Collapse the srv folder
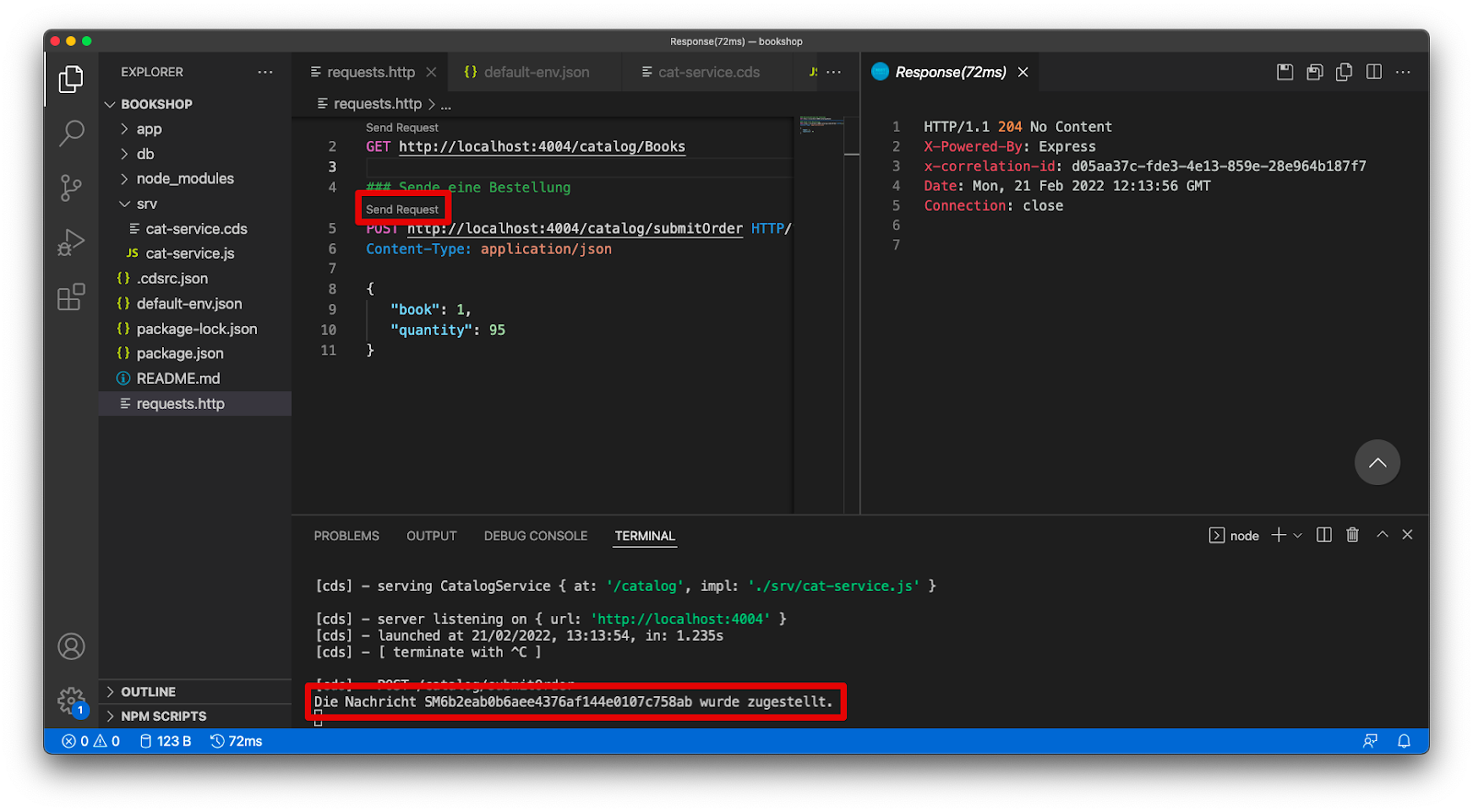The width and height of the screenshot is (1473, 812). (x=195, y=203)
